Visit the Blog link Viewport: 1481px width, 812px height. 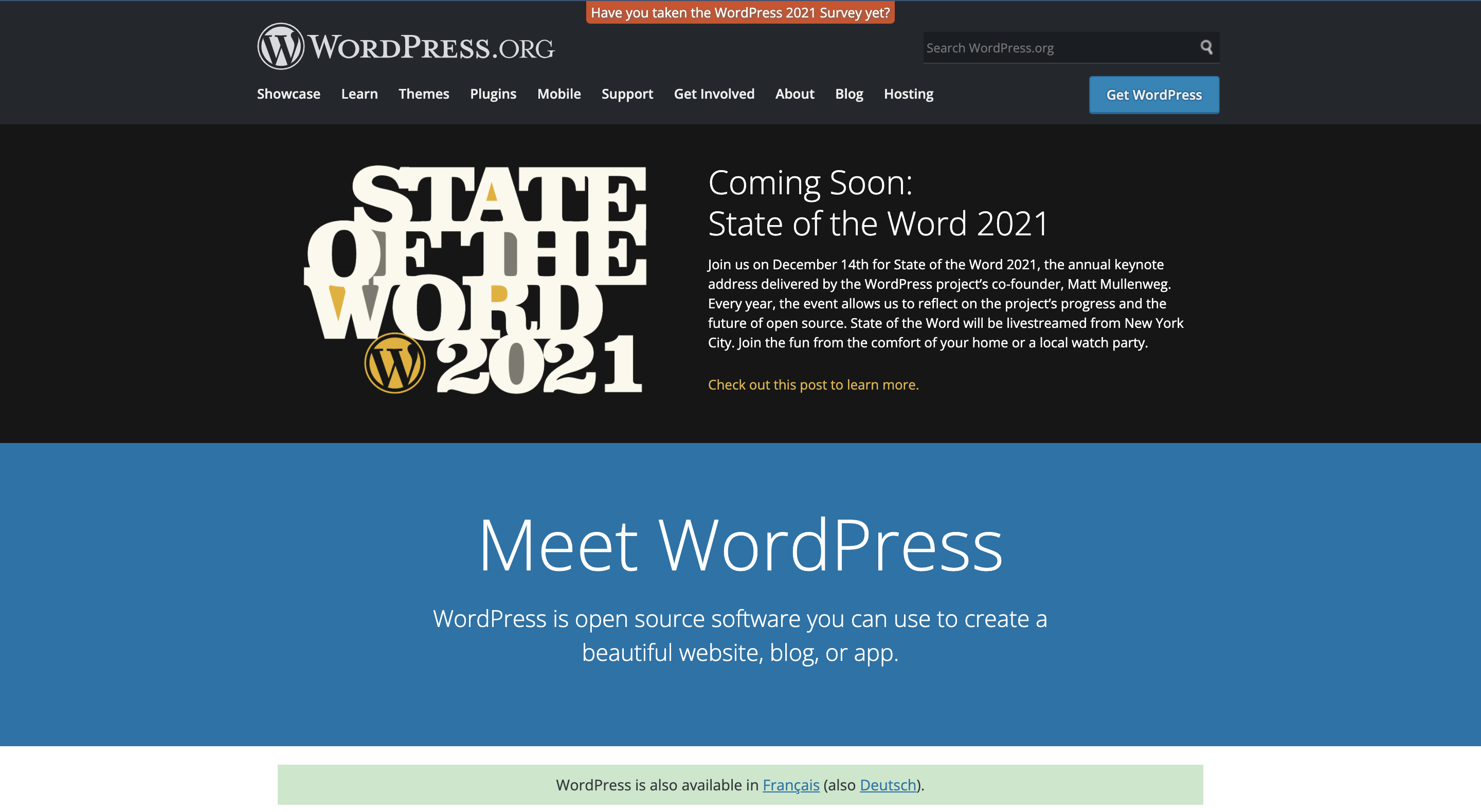[848, 94]
